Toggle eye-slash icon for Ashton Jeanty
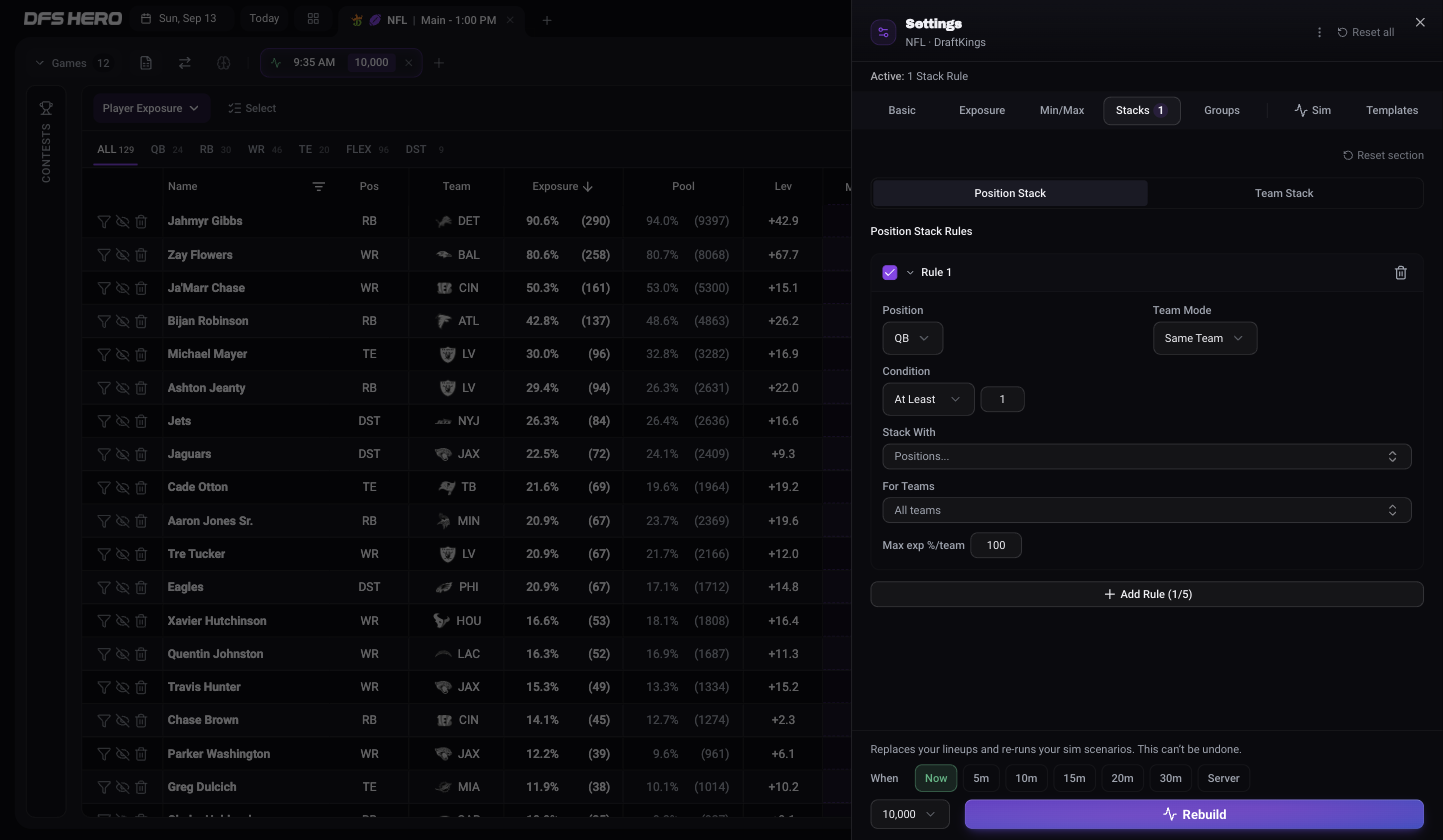 [x=122, y=388]
